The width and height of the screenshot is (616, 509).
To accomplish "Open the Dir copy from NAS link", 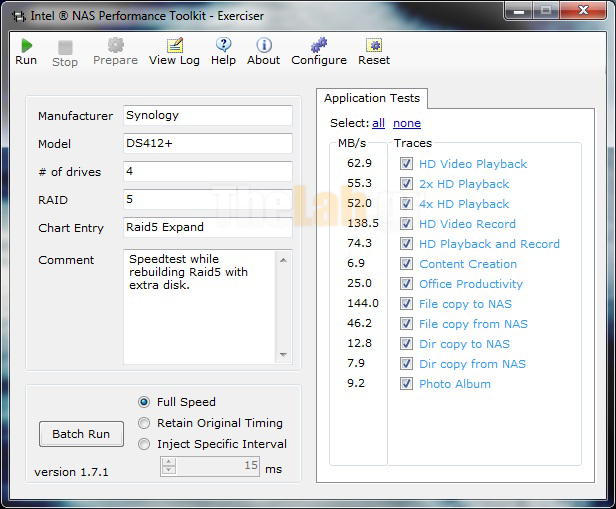I will point(472,364).
